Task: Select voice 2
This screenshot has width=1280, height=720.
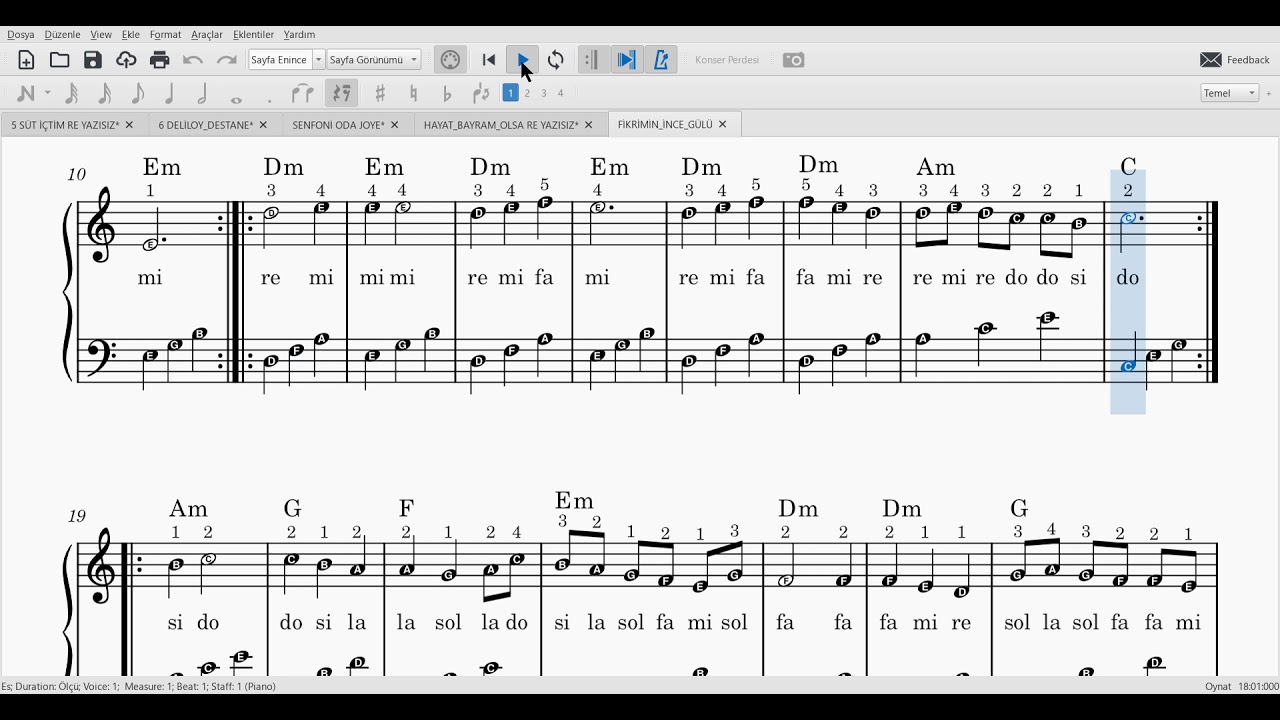Action: [527, 93]
